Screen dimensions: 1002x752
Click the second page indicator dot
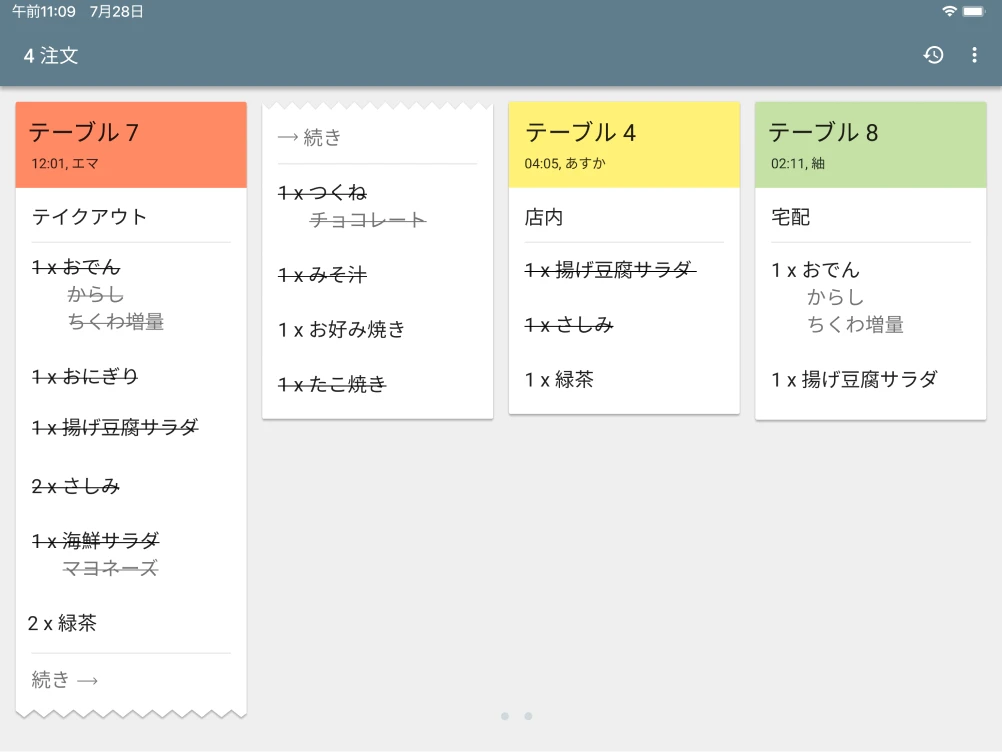click(x=528, y=716)
